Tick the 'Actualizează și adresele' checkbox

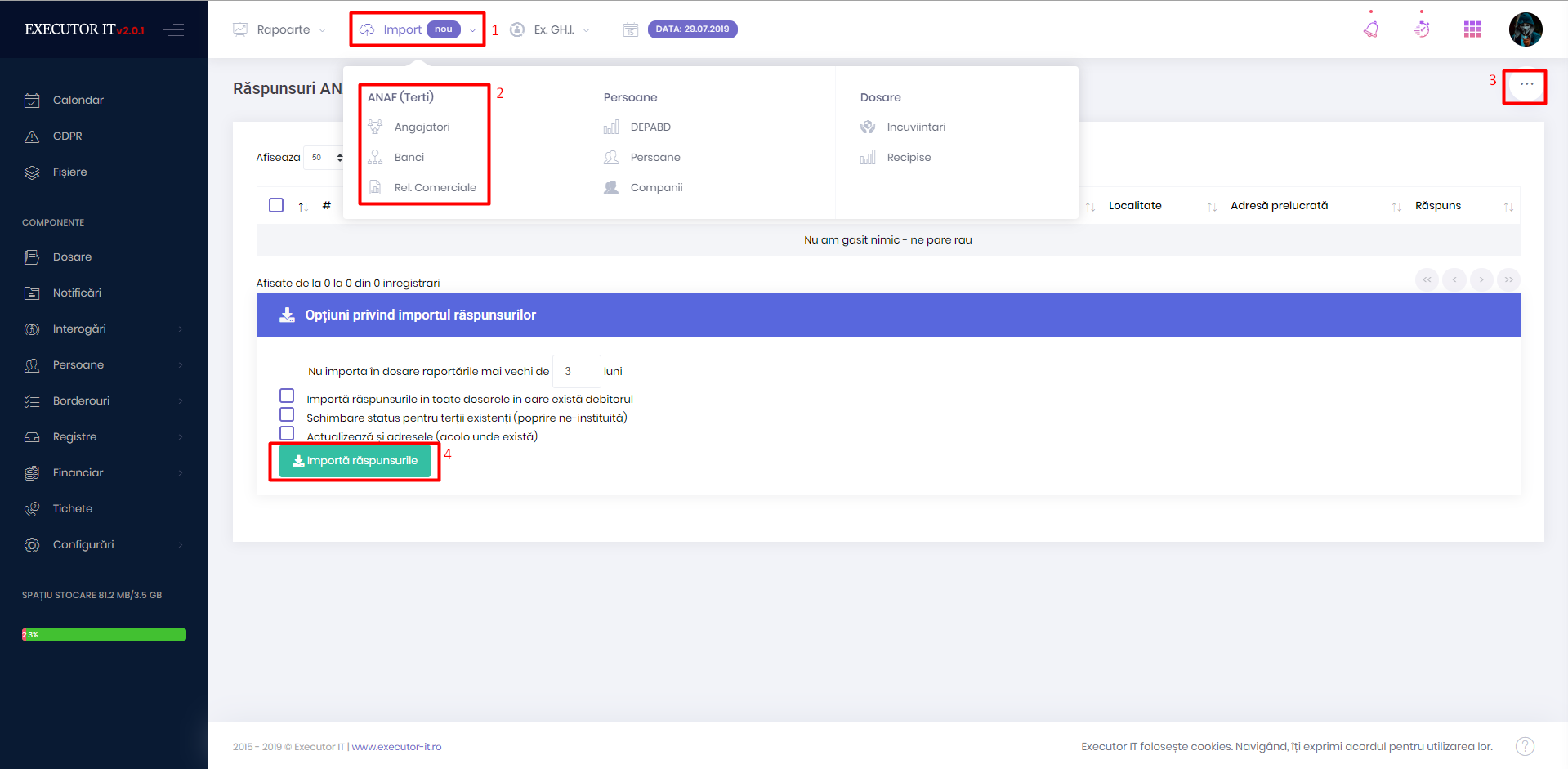287,433
